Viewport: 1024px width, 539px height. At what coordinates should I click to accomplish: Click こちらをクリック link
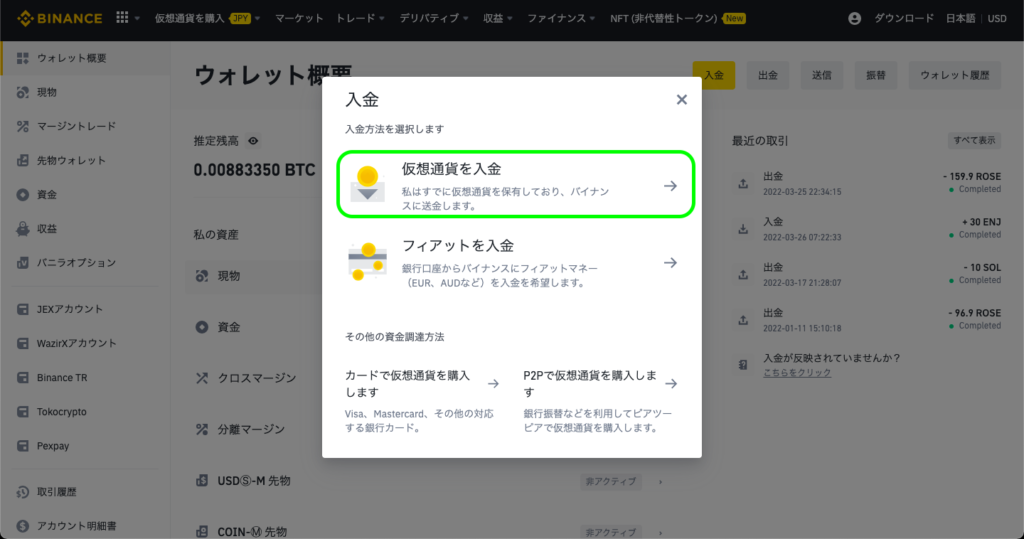(797, 372)
